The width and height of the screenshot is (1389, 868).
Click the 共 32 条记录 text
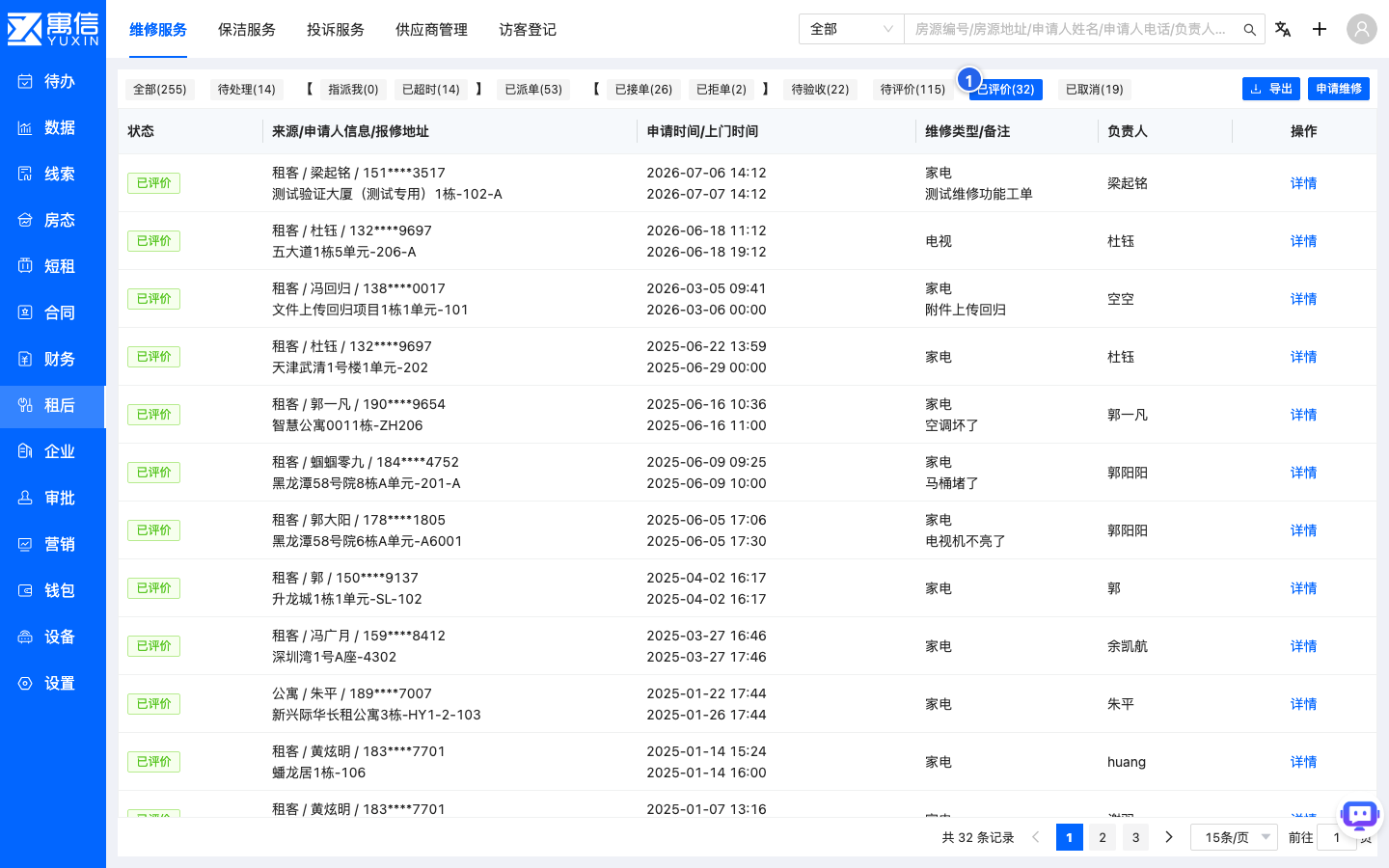pyautogui.click(x=978, y=837)
